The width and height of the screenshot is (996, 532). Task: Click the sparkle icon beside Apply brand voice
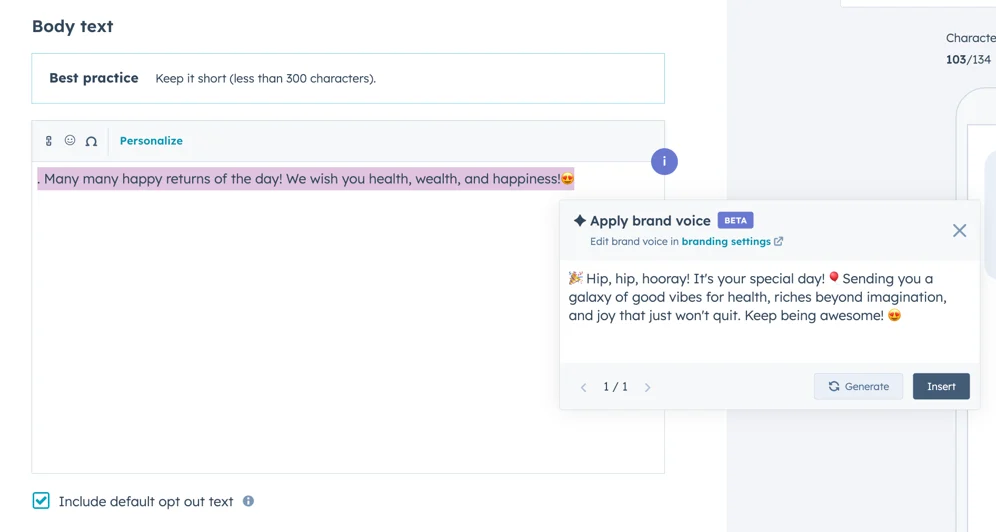coord(579,220)
